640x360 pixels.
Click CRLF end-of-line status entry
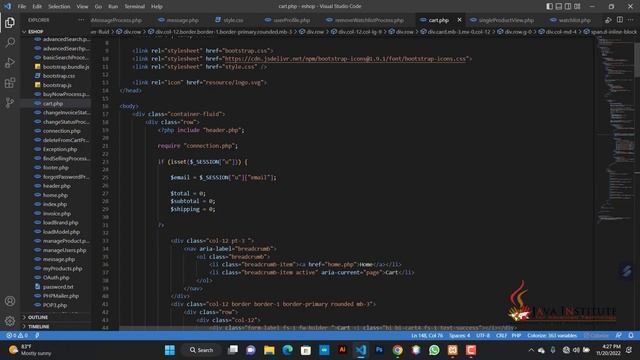501,336
